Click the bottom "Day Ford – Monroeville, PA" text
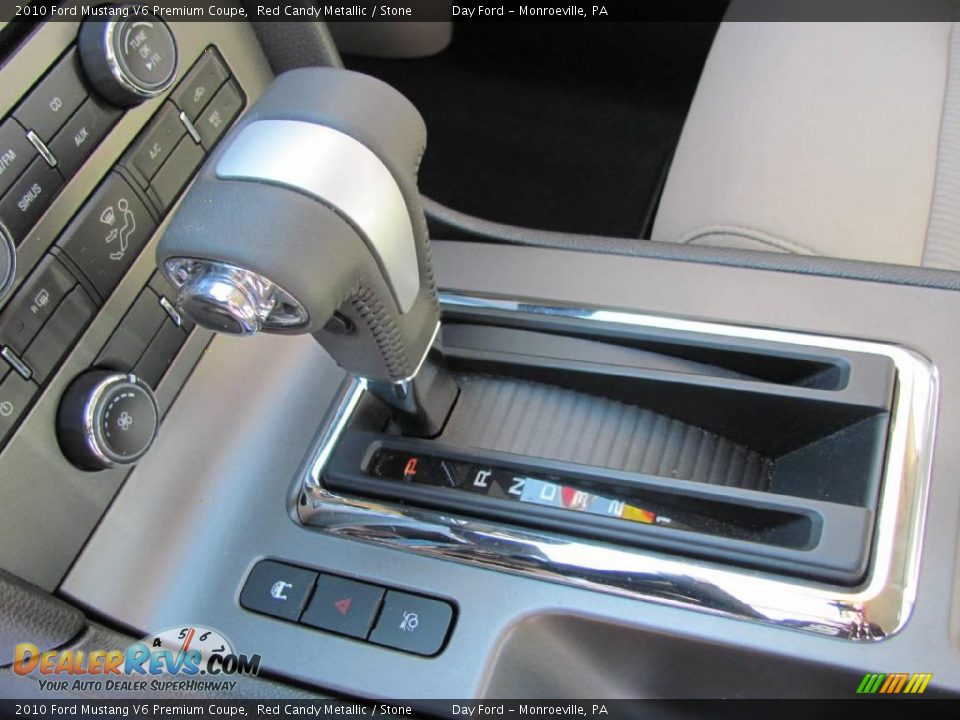 pyautogui.click(x=530, y=710)
